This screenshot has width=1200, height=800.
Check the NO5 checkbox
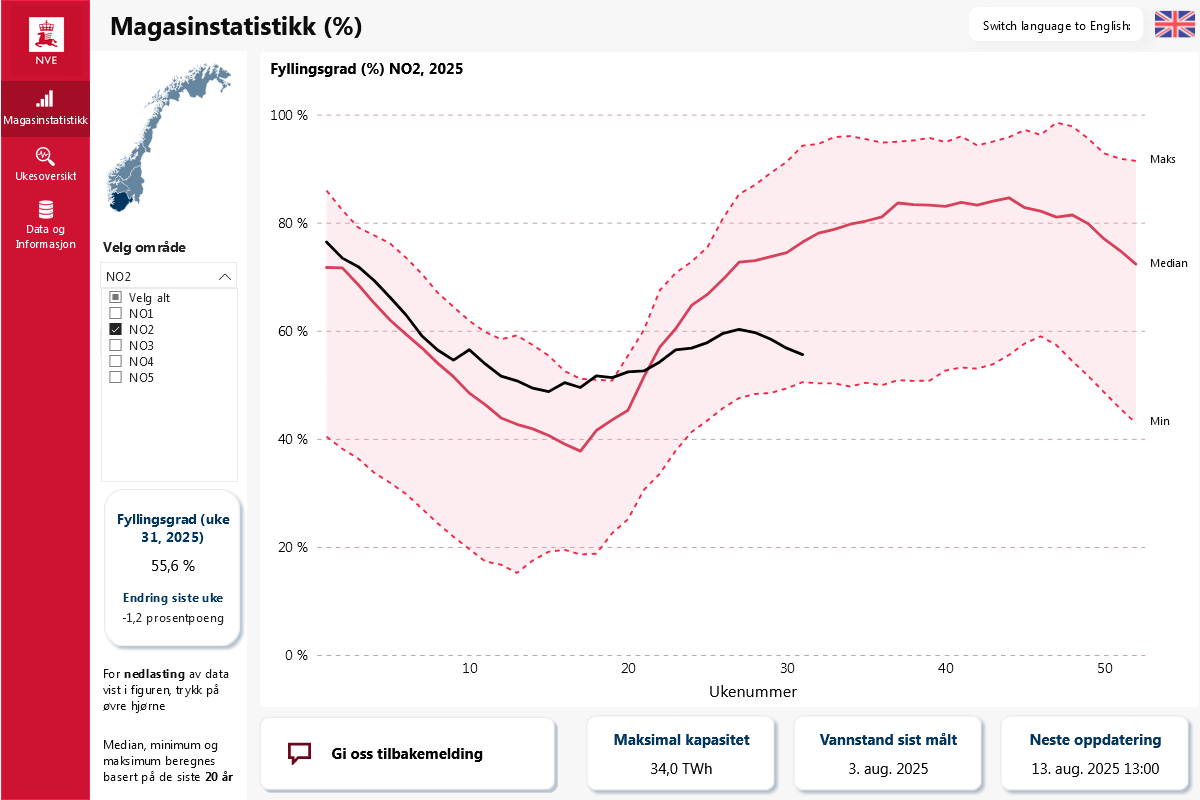(x=115, y=378)
